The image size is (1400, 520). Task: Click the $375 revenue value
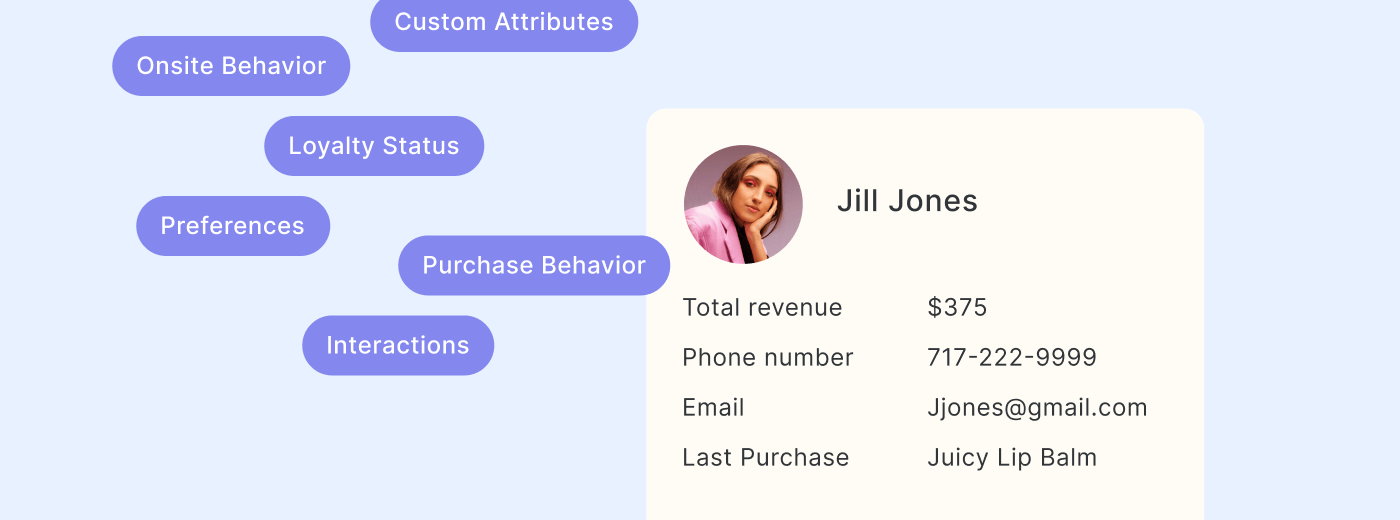[x=957, y=308]
